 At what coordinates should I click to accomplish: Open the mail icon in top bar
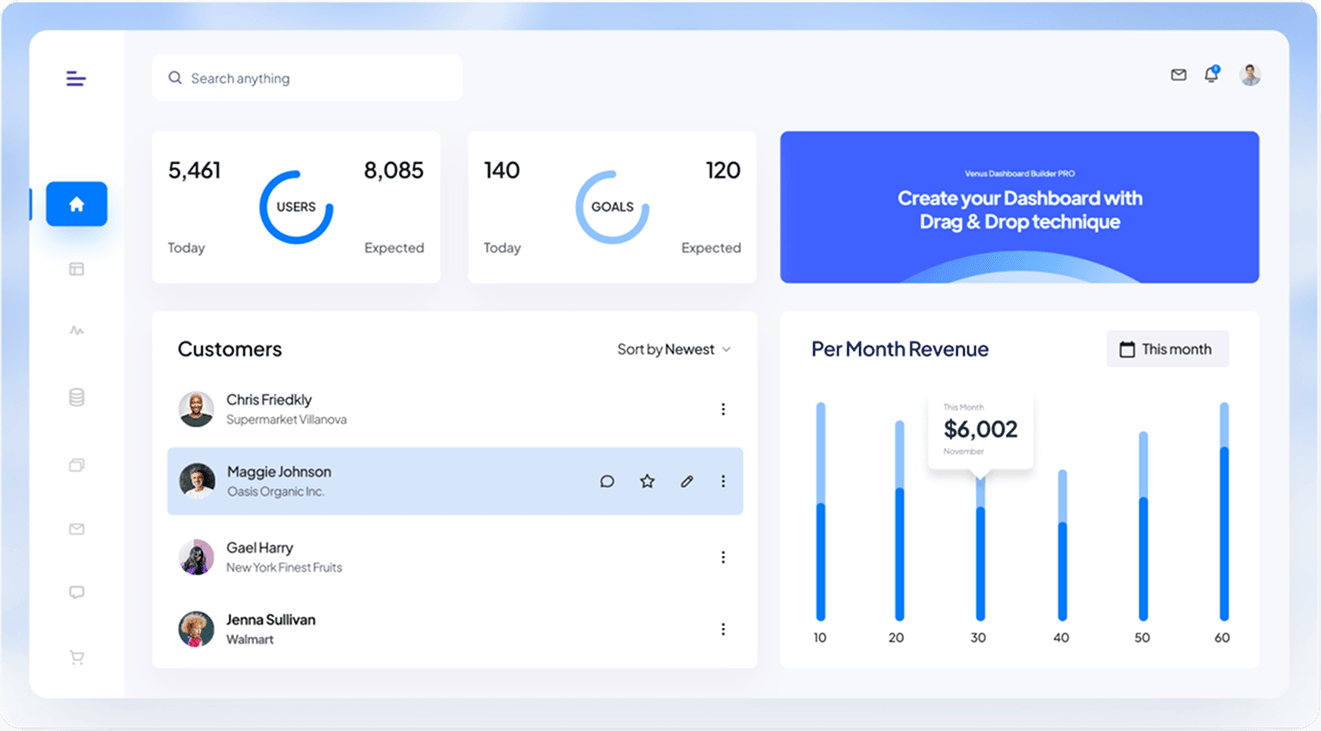point(1179,75)
